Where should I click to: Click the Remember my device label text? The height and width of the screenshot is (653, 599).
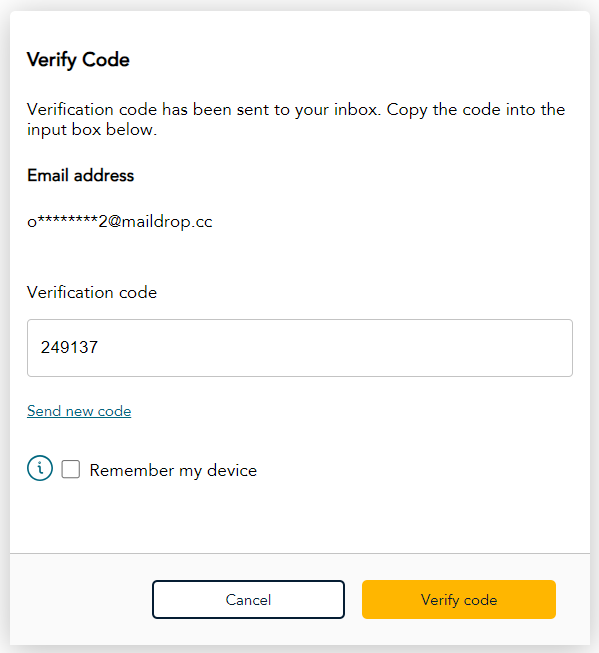[x=173, y=471]
